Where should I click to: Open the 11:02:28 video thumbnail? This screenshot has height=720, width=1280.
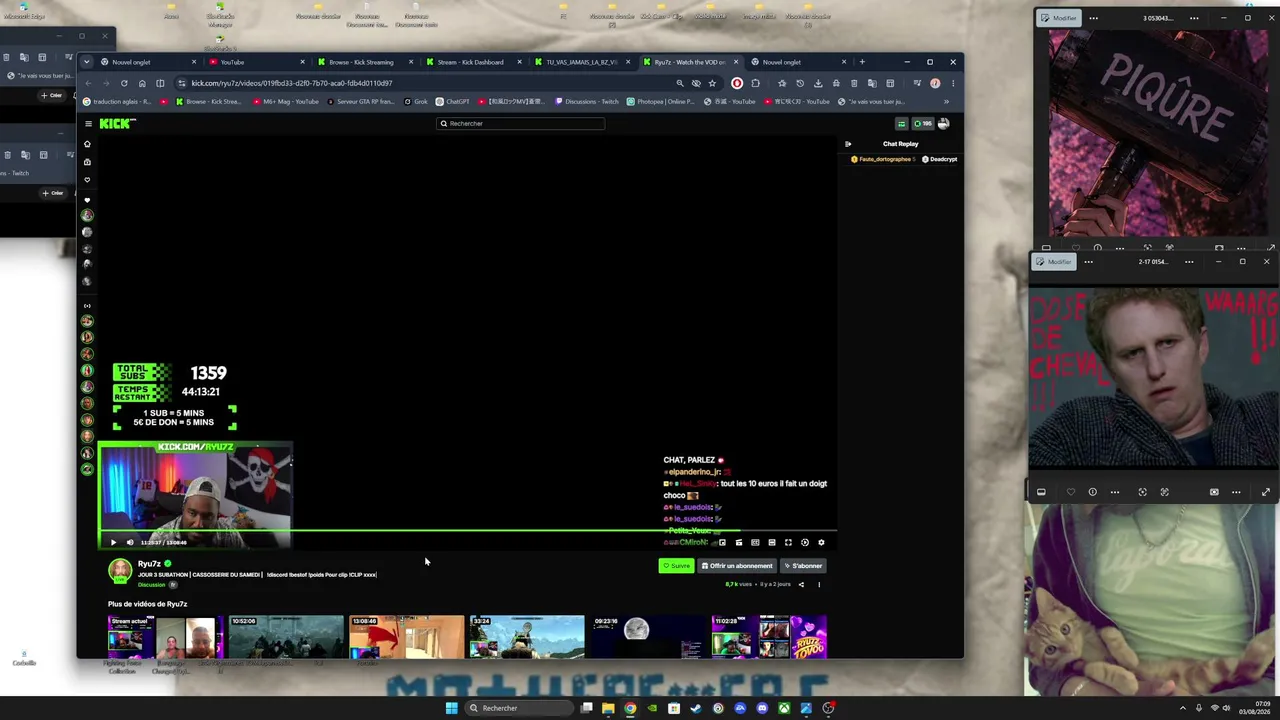coord(769,637)
